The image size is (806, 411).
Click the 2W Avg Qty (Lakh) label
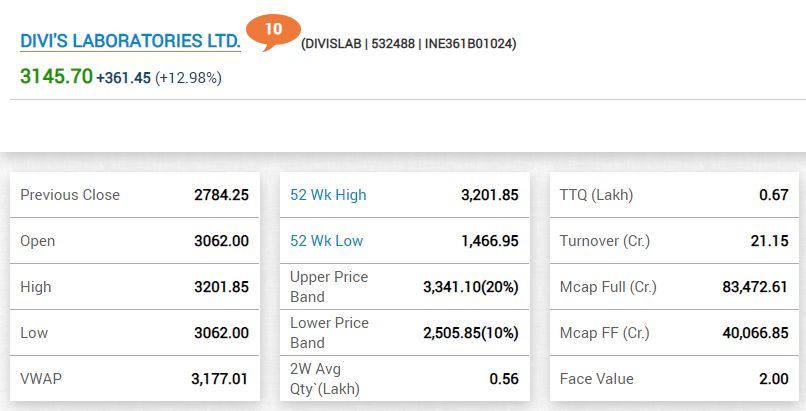(325, 379)
